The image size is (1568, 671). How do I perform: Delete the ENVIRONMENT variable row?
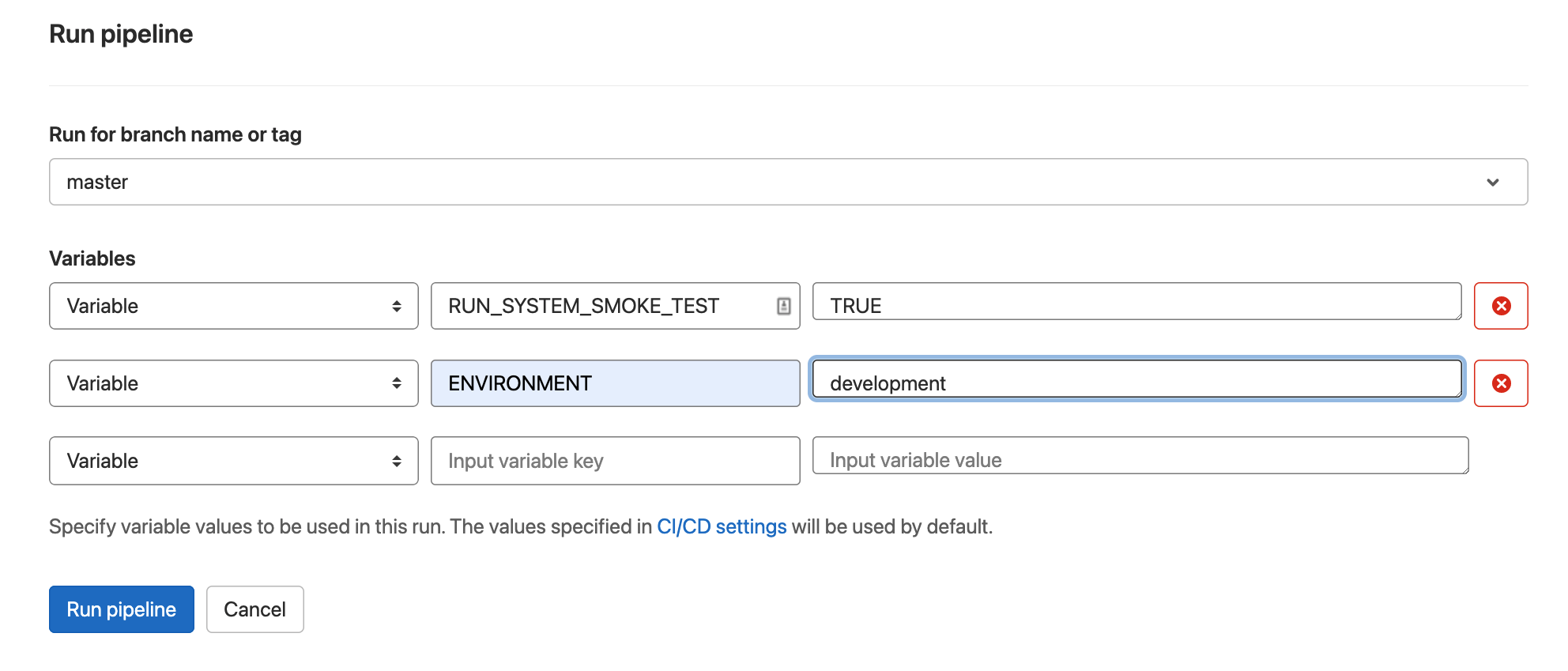coord(1500,383)
